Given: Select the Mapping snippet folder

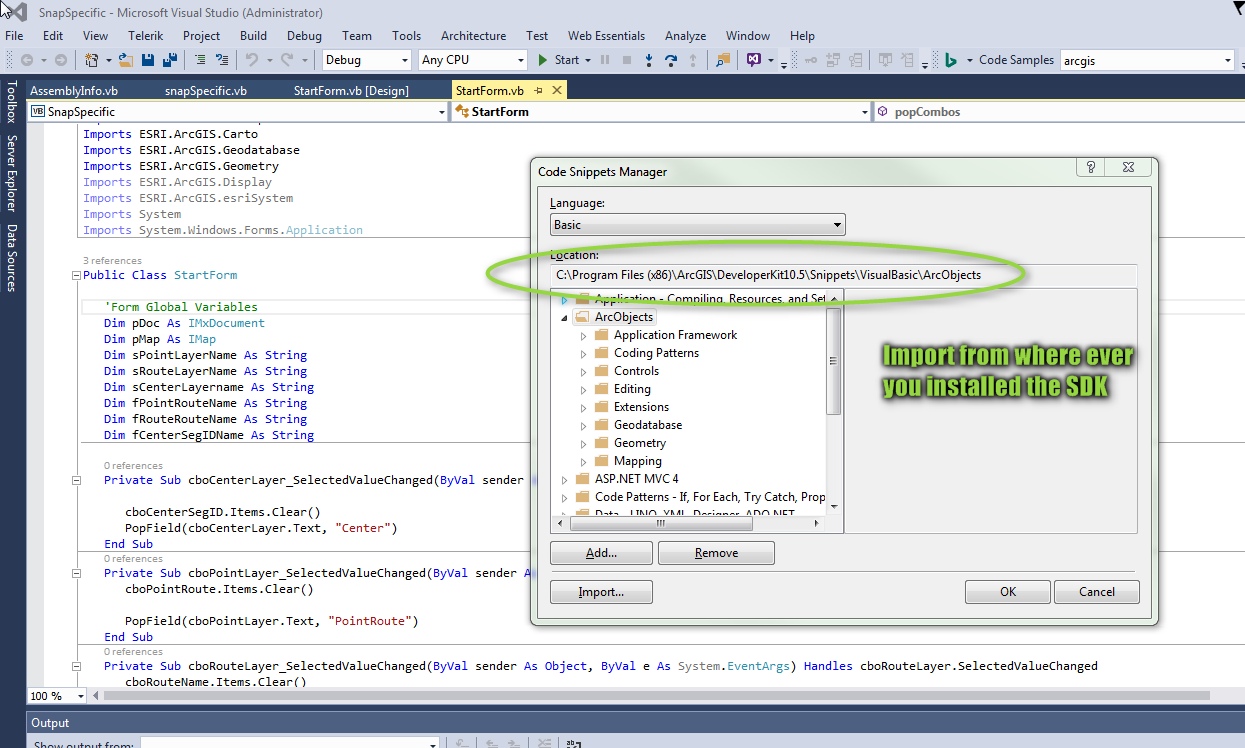Looking at the screenshot, I should [x=637, y=461].
